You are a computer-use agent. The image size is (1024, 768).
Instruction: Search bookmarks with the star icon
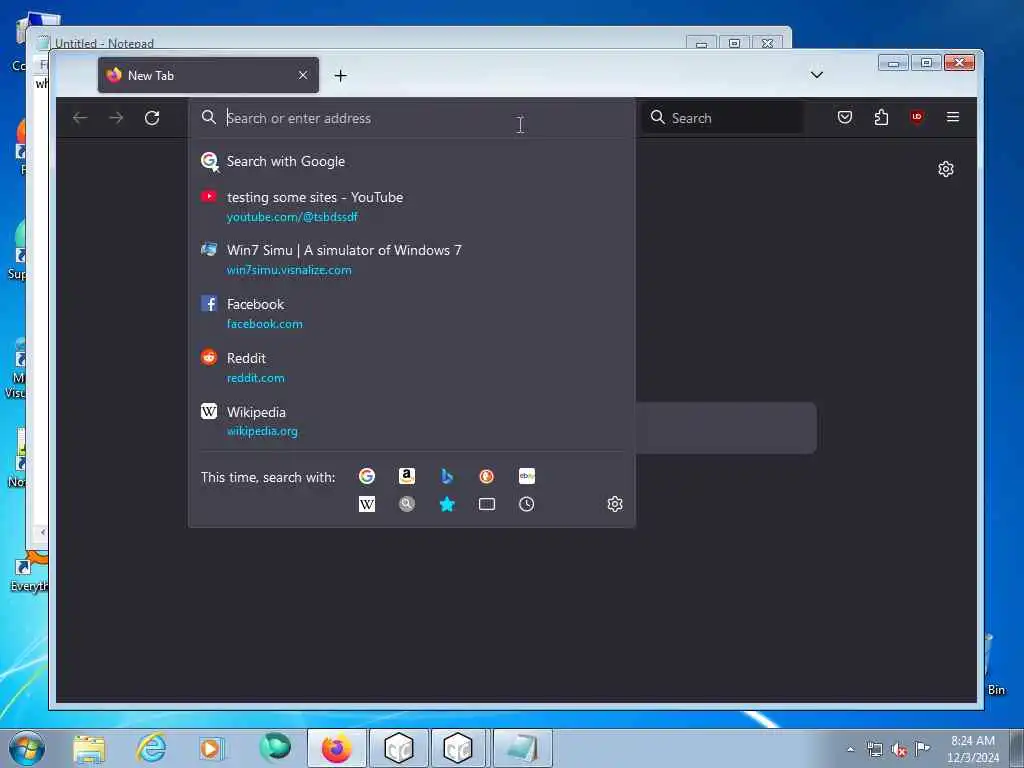click(447, 504)
